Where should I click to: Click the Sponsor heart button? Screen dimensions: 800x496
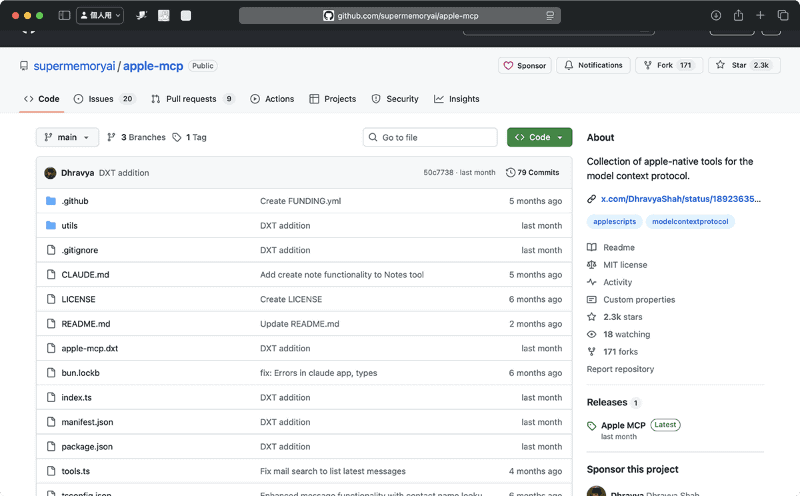click(524, 65)
